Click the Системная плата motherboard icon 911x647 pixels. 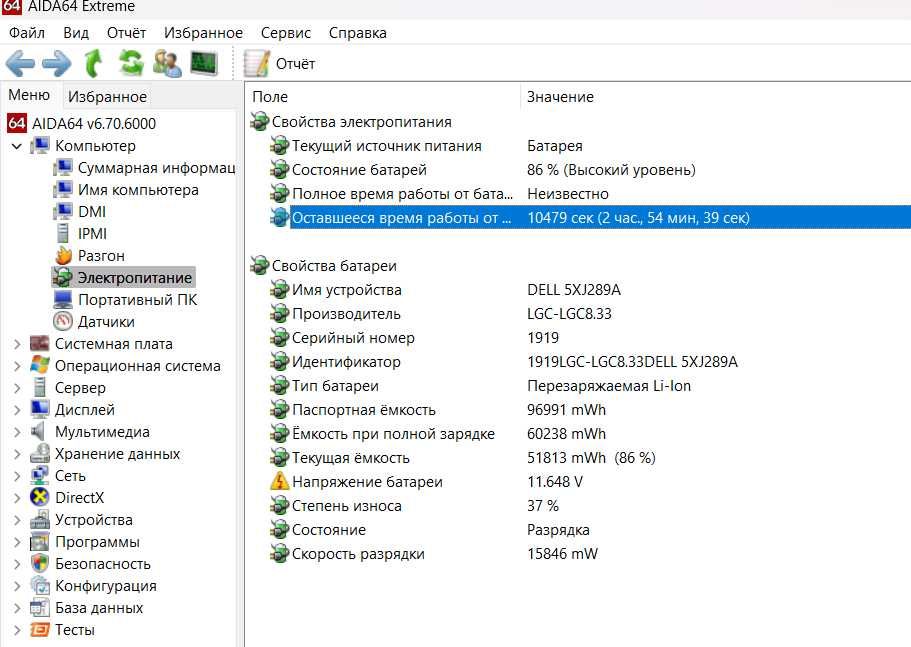(x=40, y=344)
